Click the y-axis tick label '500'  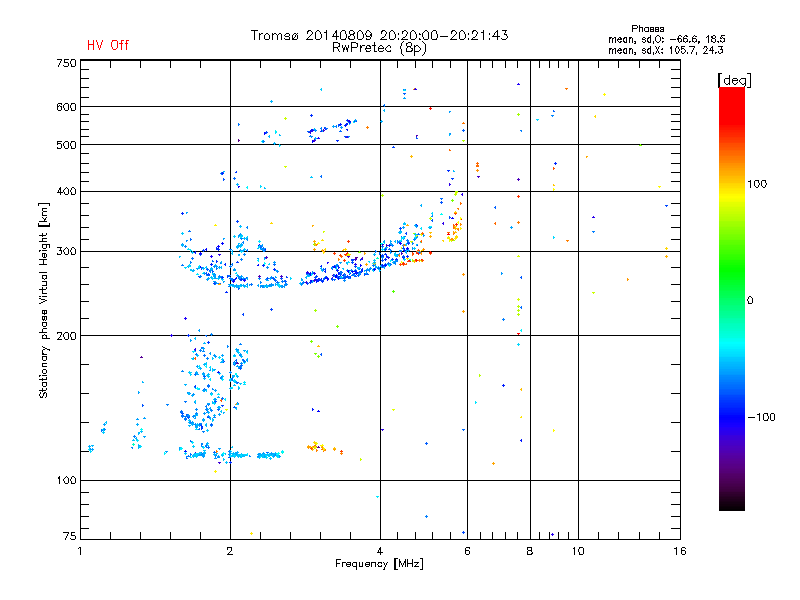pos(67,145)
